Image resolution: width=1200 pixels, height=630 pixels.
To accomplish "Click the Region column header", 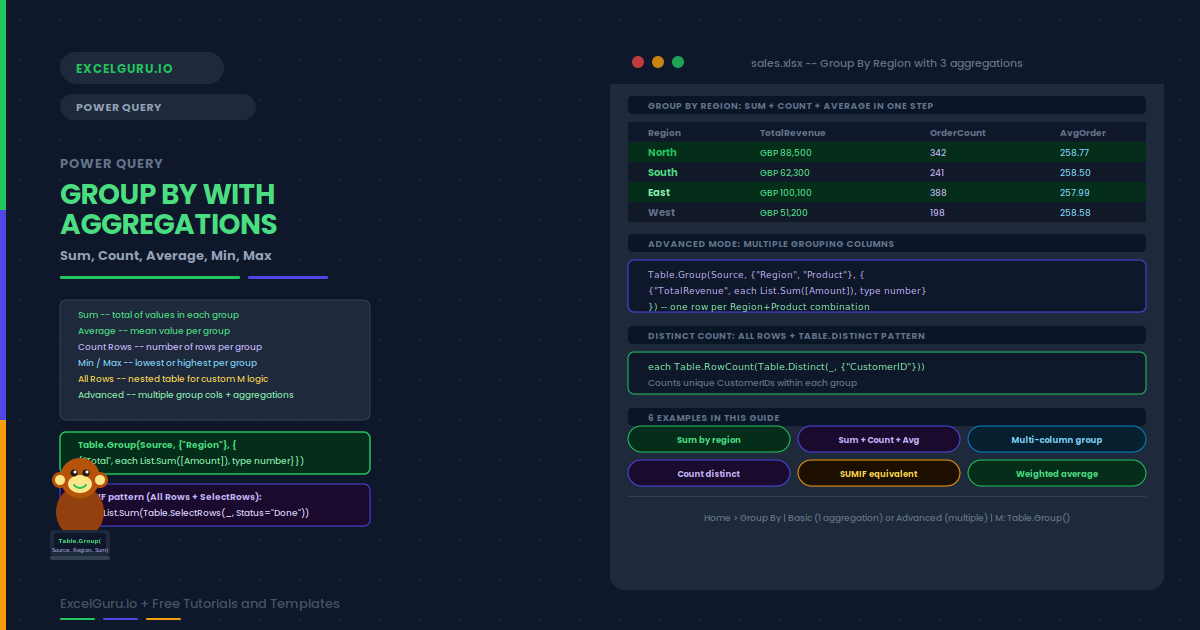I will 664,132.
